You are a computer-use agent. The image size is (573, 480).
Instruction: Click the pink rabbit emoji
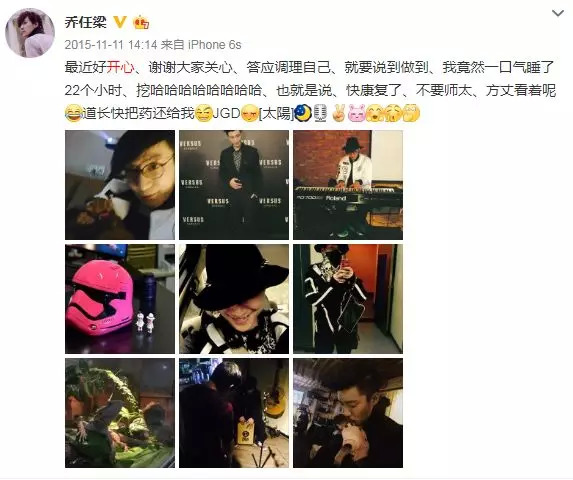pos(357,113)
